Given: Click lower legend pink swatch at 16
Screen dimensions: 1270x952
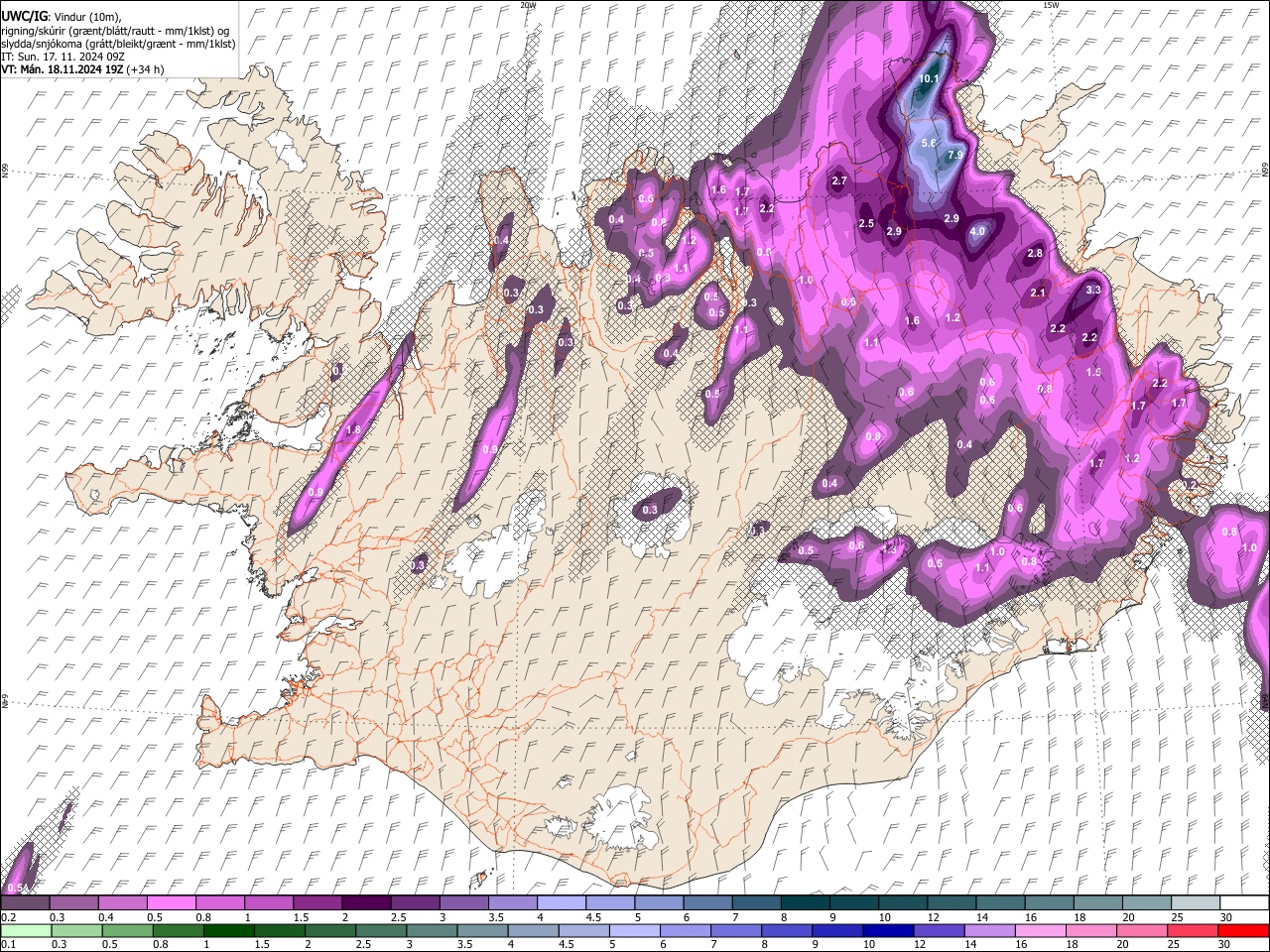Looking at the screenshot, I should coord(1039,930).
